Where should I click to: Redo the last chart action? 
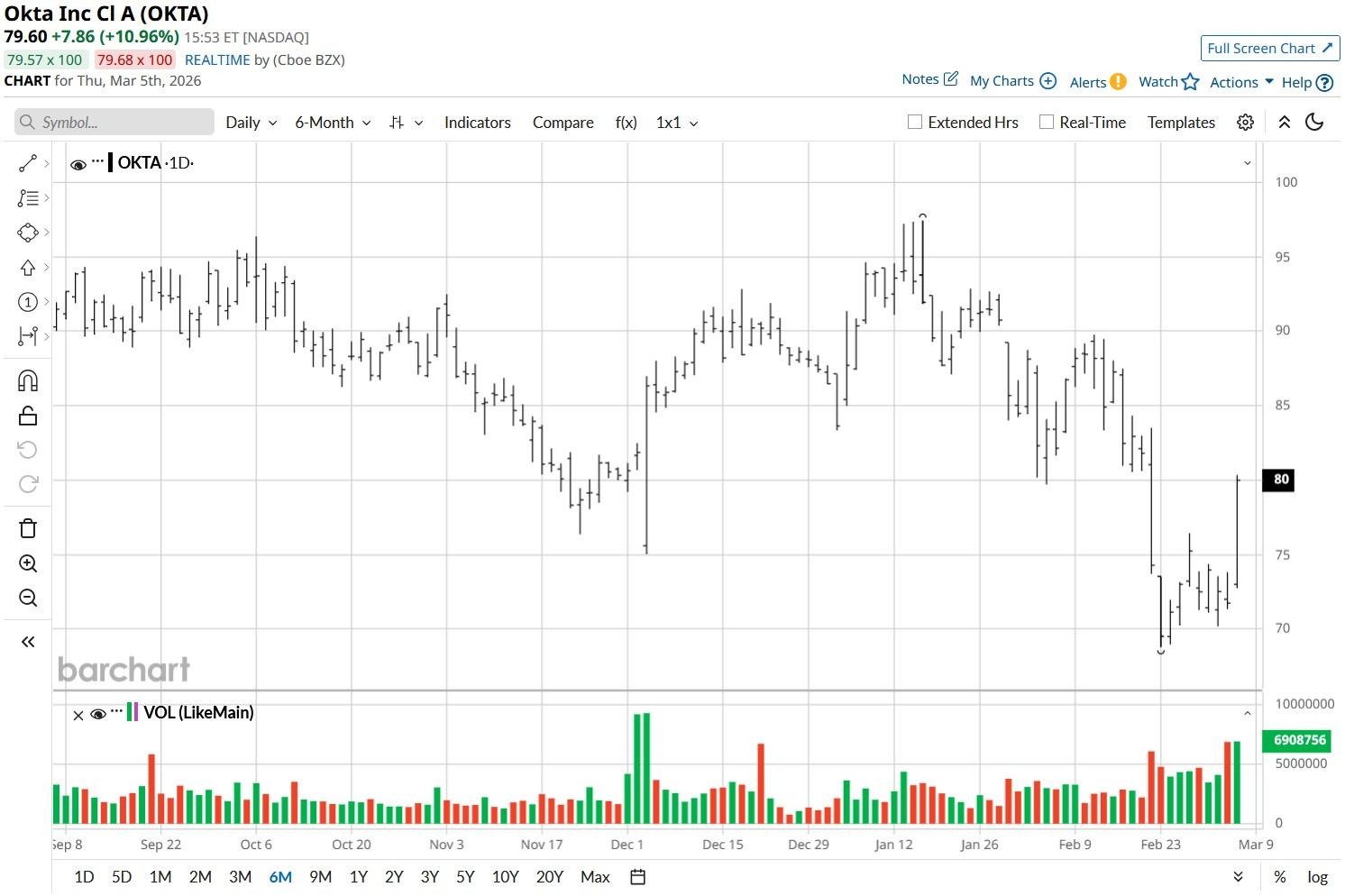pos(28,484)
